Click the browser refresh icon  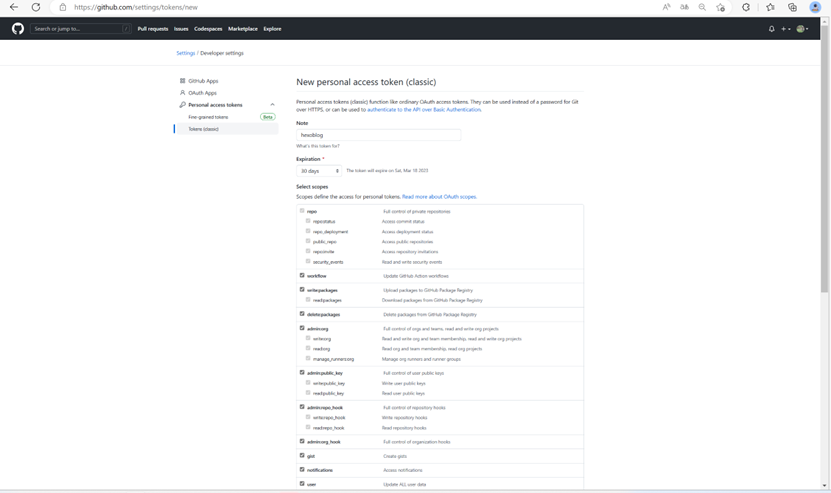[36, 7]
